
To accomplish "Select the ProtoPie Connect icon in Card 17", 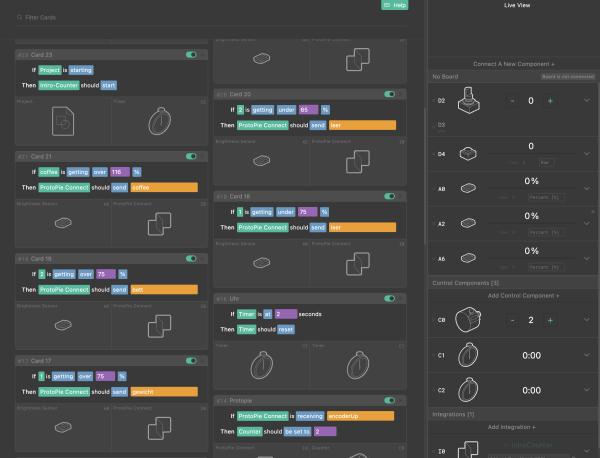I will tap(160, 428).
